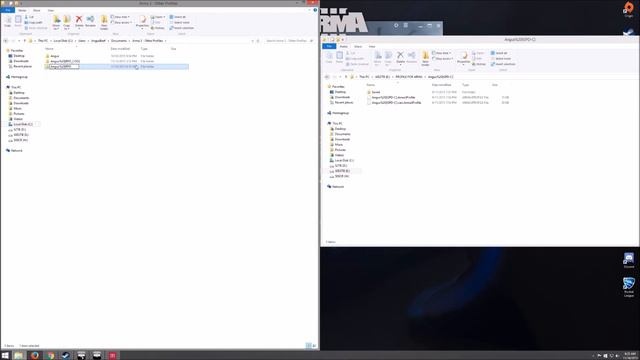Image resolution: width=640 pixels, height=360 pixels.
Task: Click Copy to in left Other Profiles window
Action: [x=67, y=22]
